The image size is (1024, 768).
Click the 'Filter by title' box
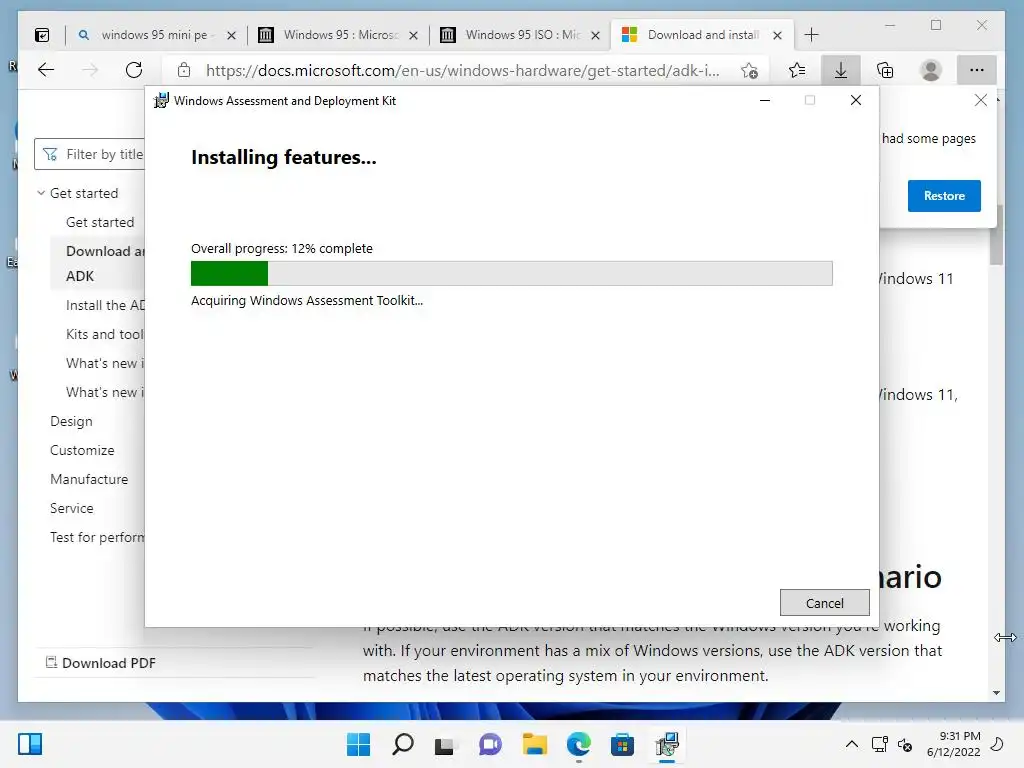(90, 154)
